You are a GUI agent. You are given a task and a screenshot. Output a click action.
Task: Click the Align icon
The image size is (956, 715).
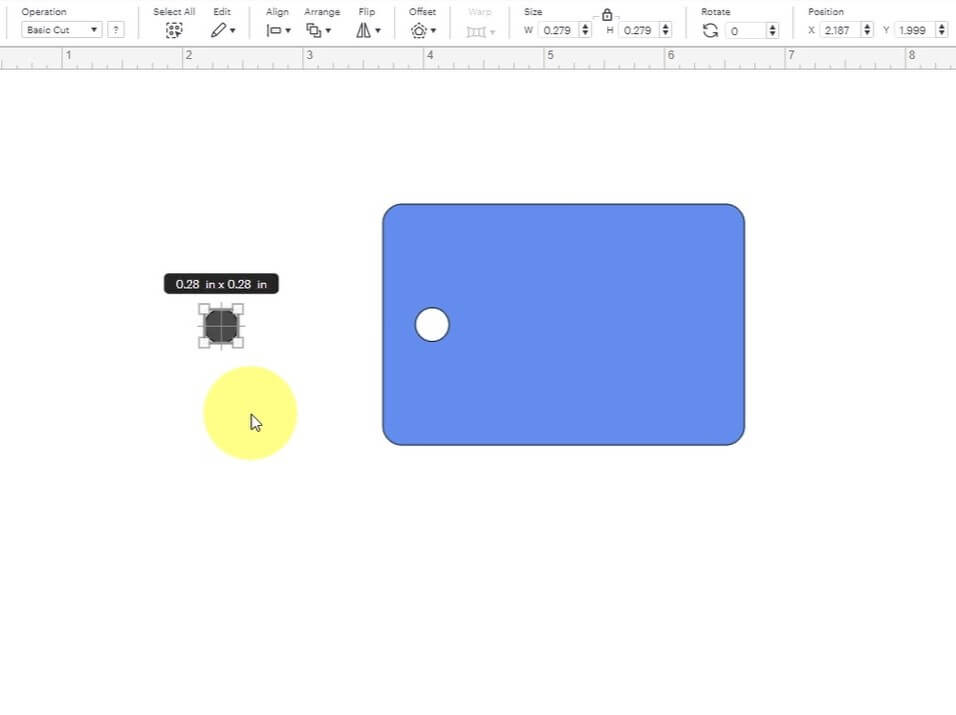tap(274, 30)
